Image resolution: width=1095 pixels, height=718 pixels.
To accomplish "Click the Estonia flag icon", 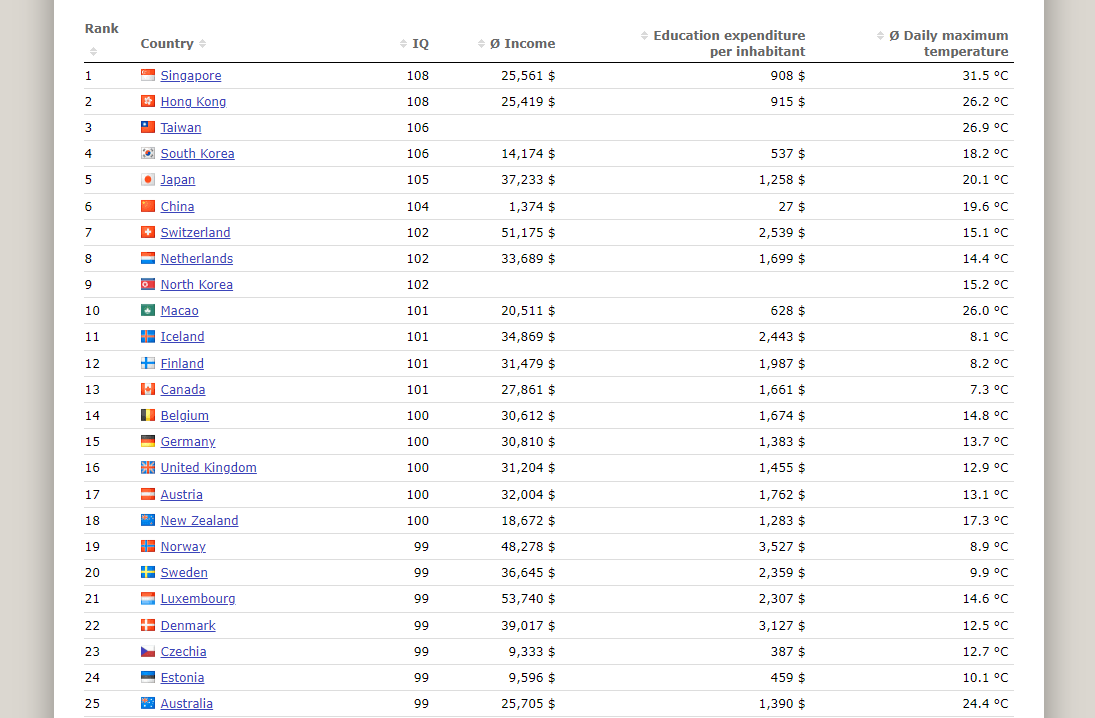I will click(x=147, y=677).
